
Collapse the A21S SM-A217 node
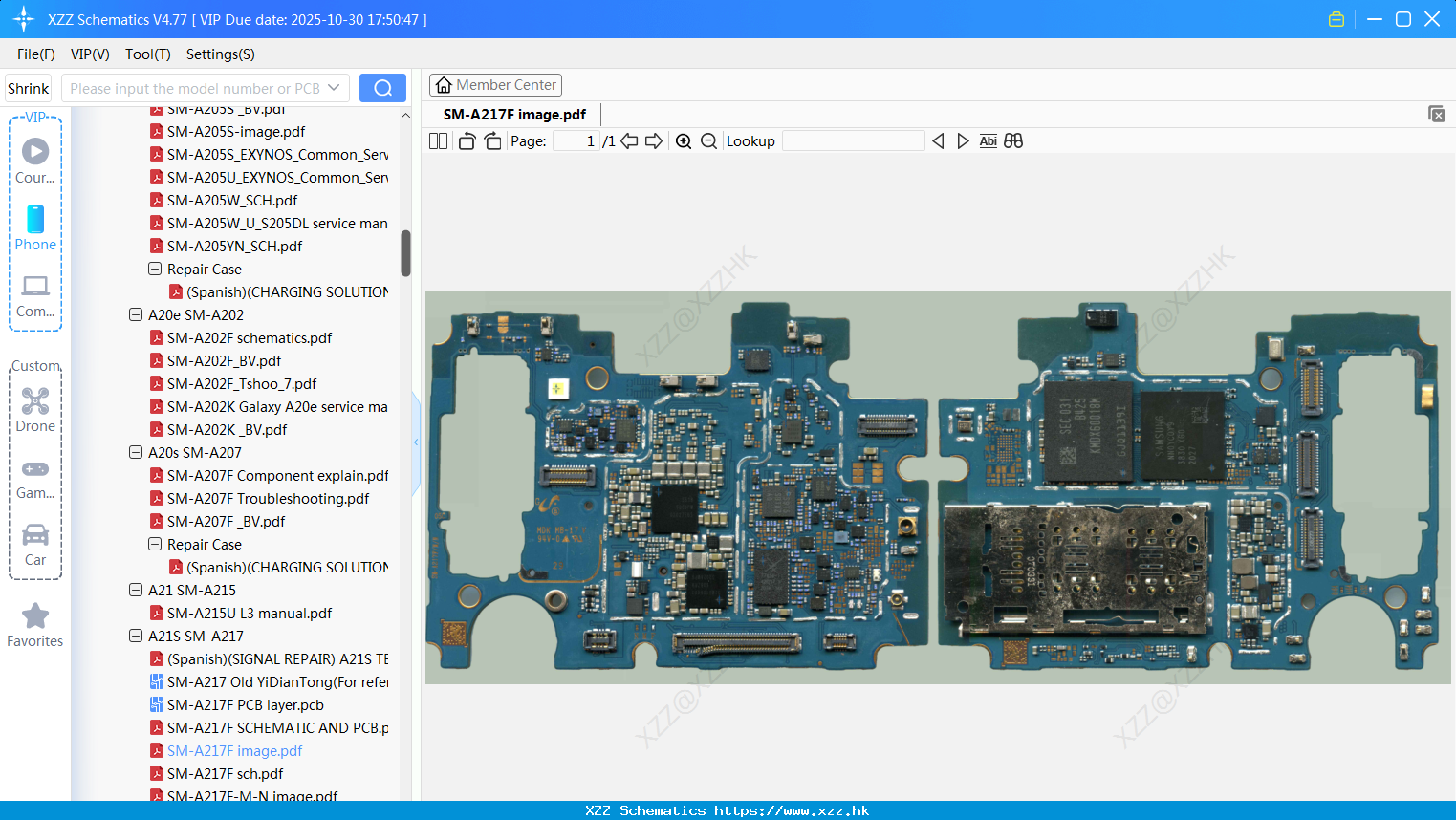point(136,636)
